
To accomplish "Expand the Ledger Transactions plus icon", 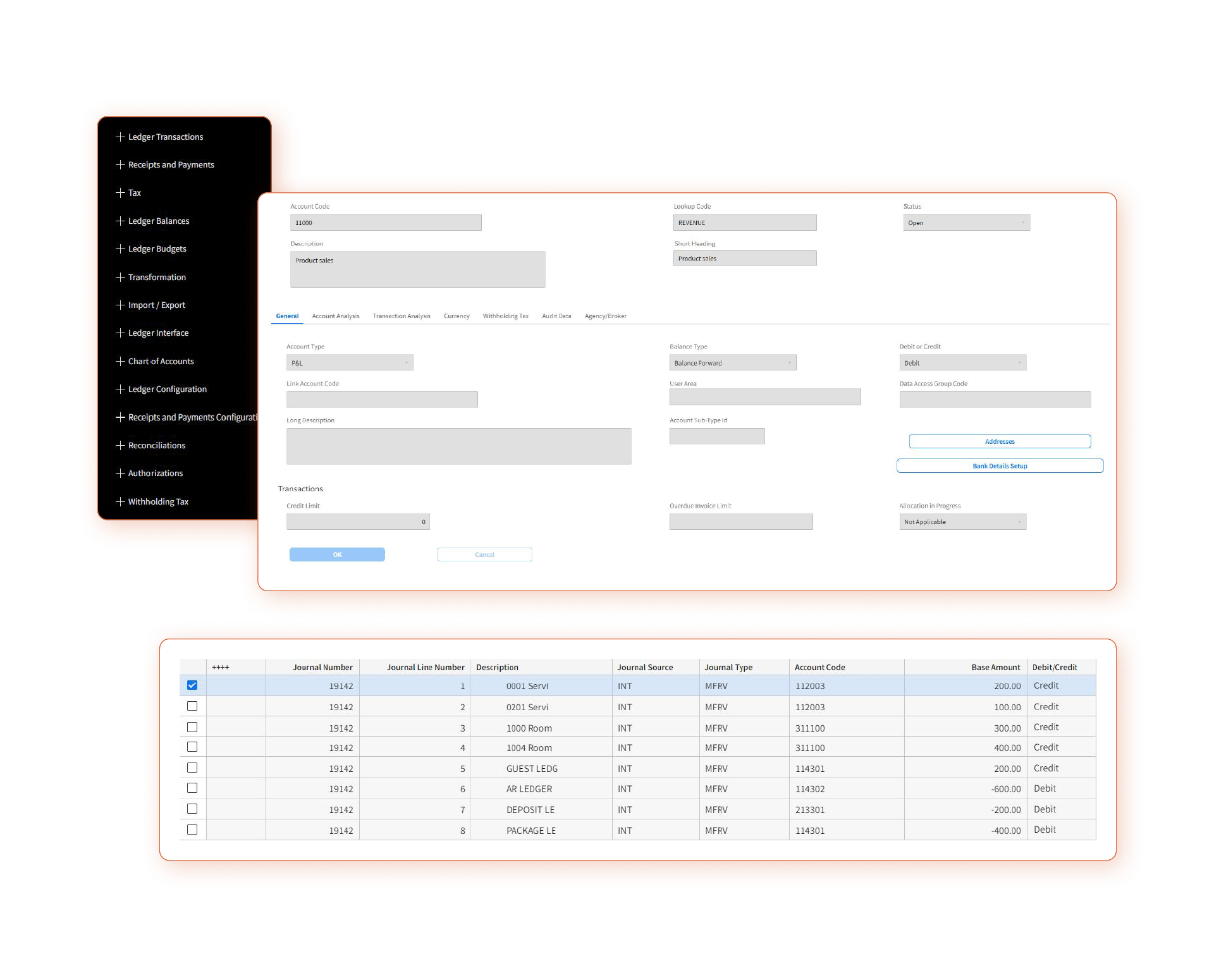I will [120, 137].
